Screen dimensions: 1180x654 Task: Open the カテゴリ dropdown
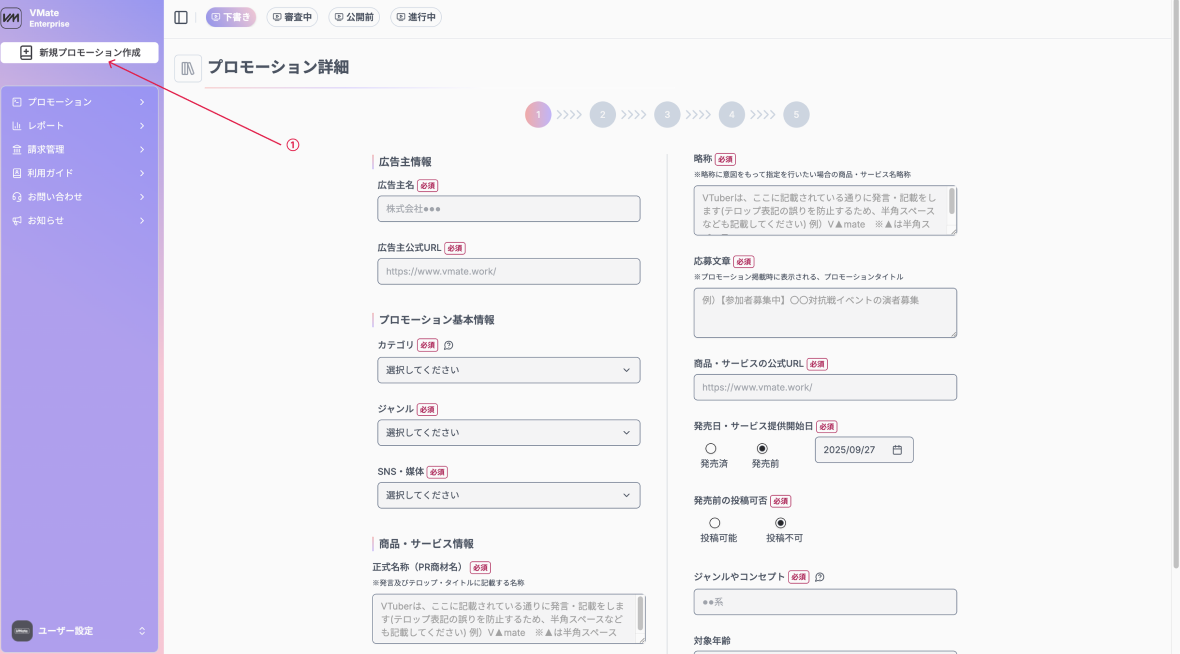point(508,370)
